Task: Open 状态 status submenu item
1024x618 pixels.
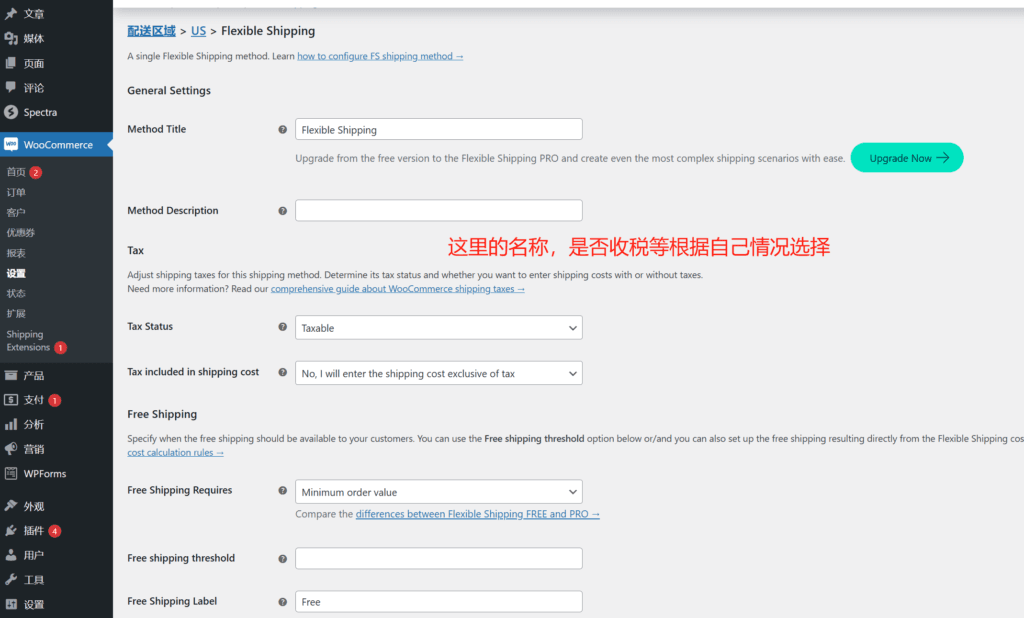Action: click(x=16, y=293)
